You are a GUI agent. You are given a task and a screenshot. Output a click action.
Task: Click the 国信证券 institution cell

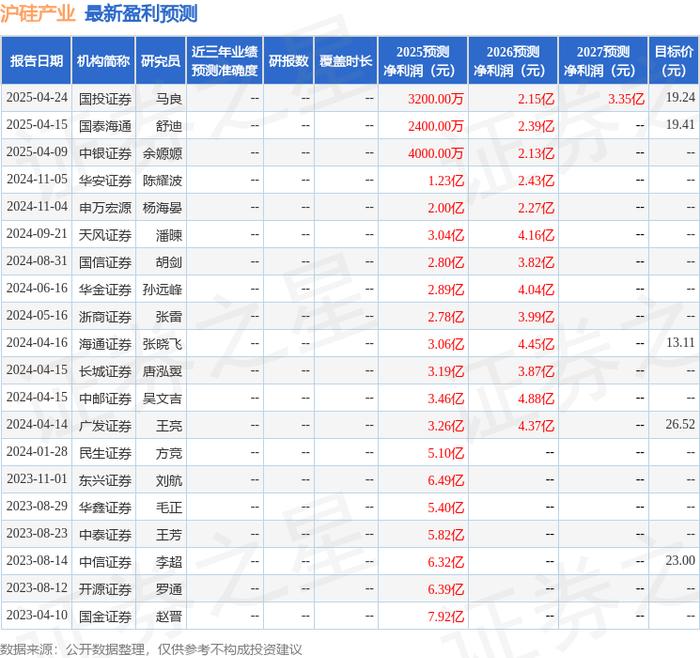(x=105, y=262)
